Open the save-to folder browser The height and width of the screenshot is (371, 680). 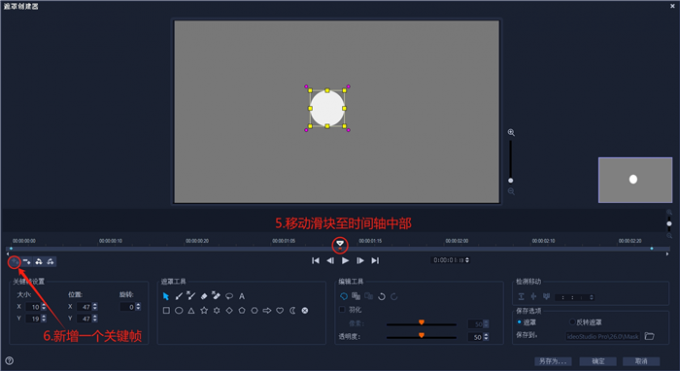(x=649, y=336)
